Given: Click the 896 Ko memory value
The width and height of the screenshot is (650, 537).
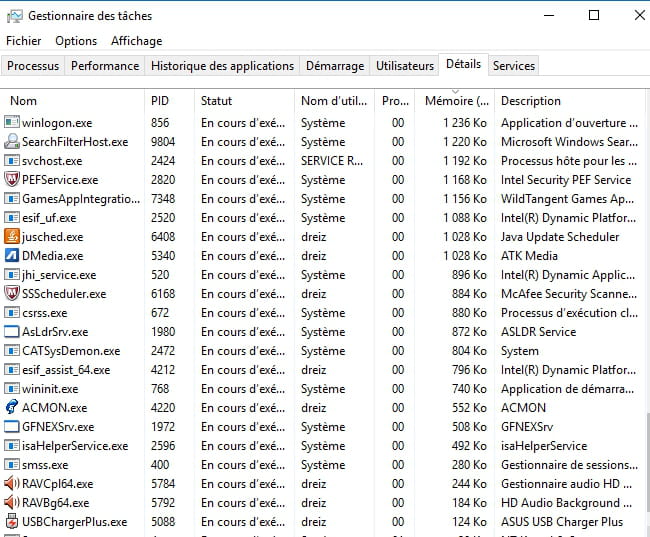Looking at the screenshot, I should click(469, 275).
